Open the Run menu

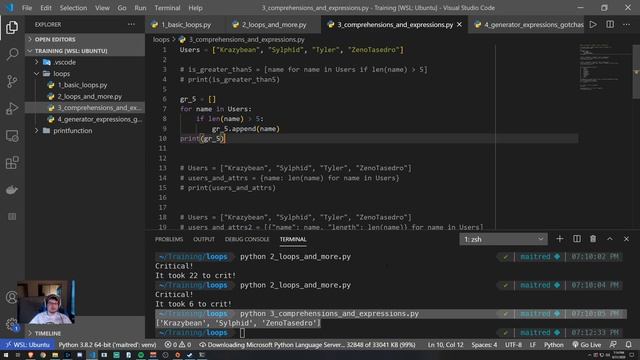[140, 8]
